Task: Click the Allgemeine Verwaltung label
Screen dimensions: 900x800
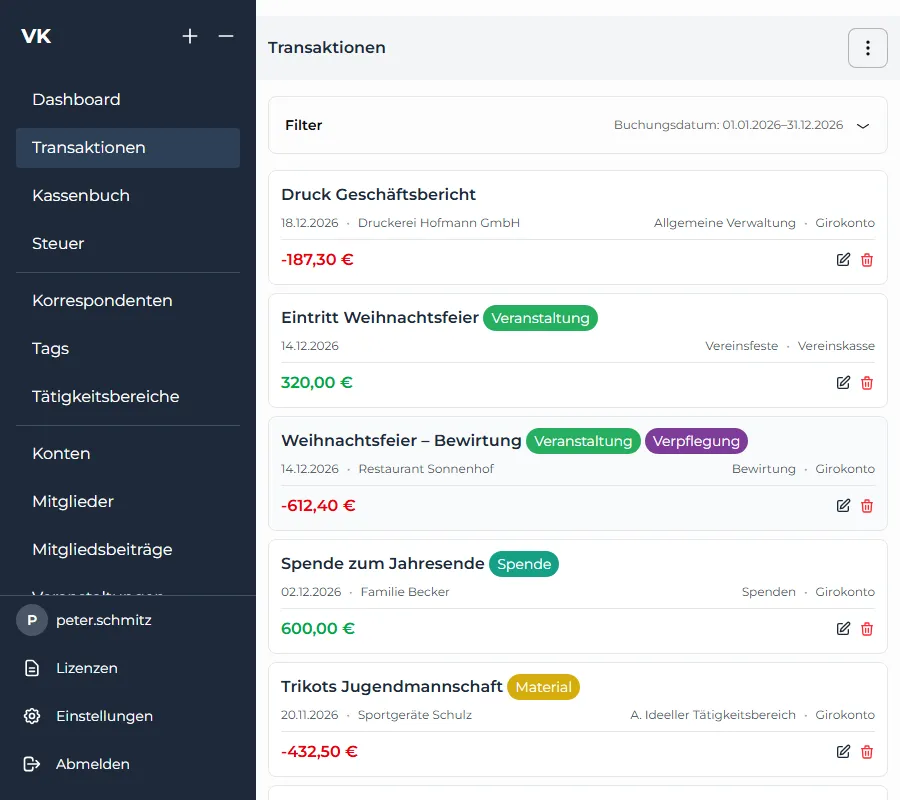Action: [x=724, y=223]
